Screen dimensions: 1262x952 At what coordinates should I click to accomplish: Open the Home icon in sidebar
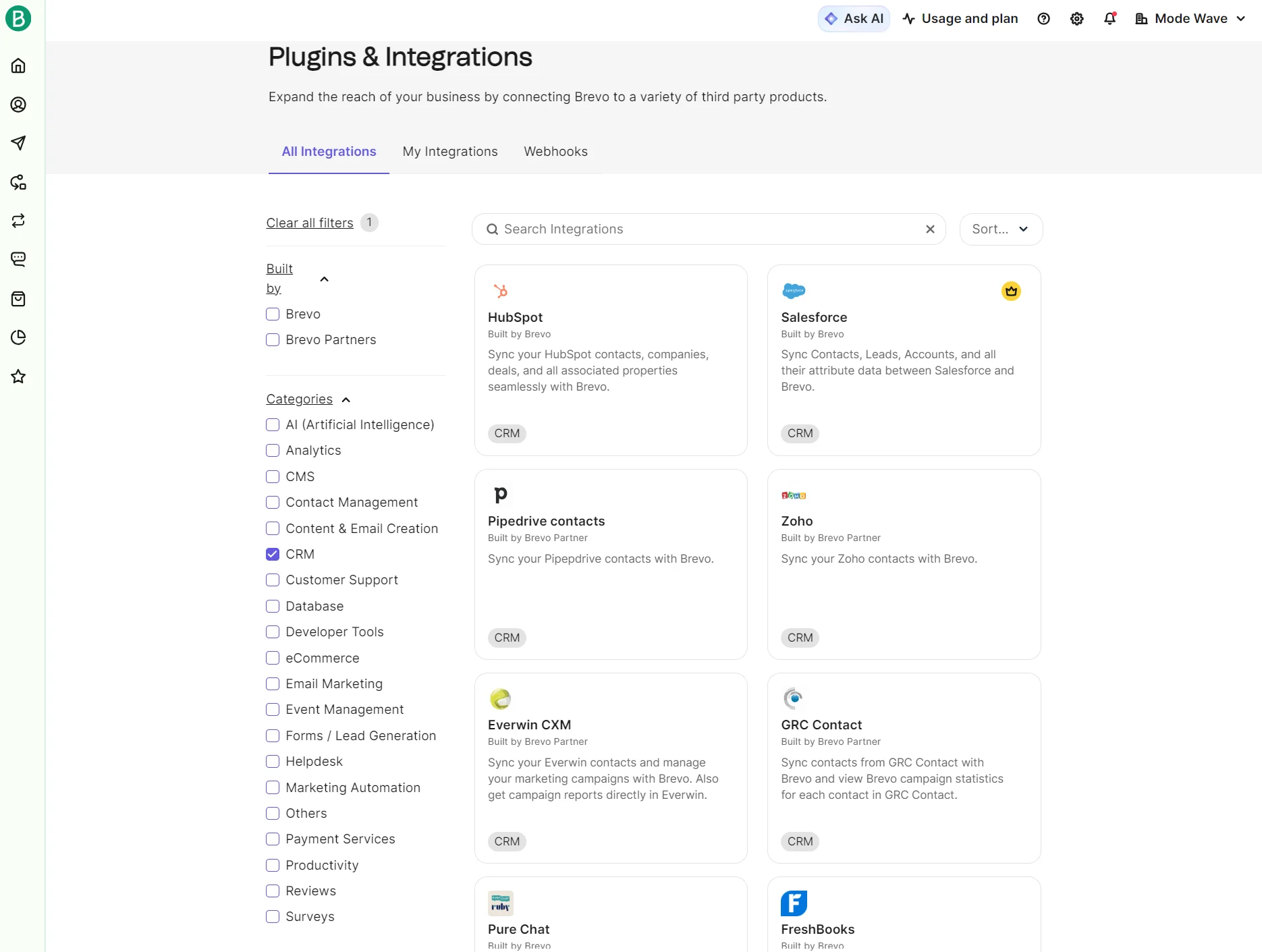click(18, 65)
